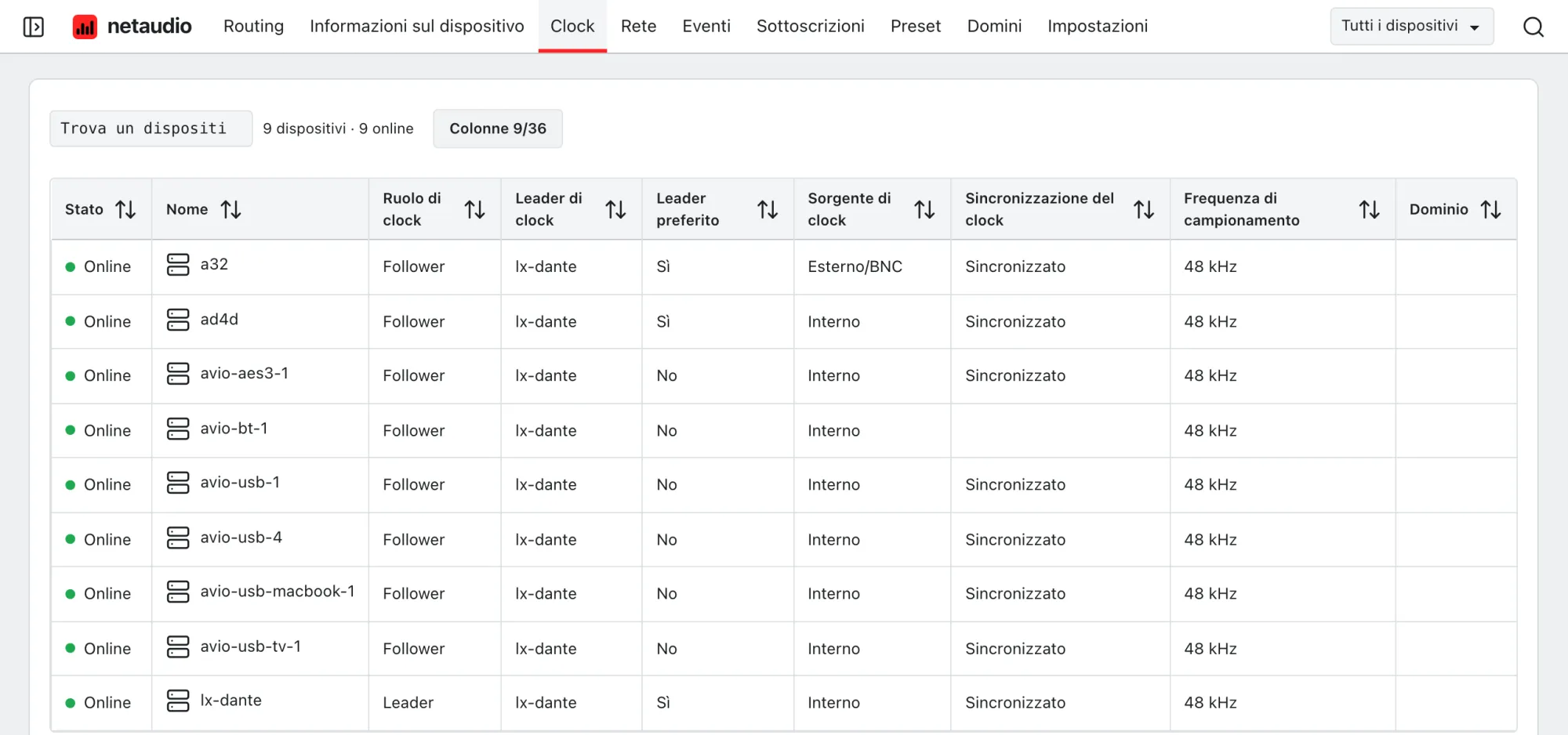Sort by Nome column arrows
The image size is (1568, 735).
(230, 209)
